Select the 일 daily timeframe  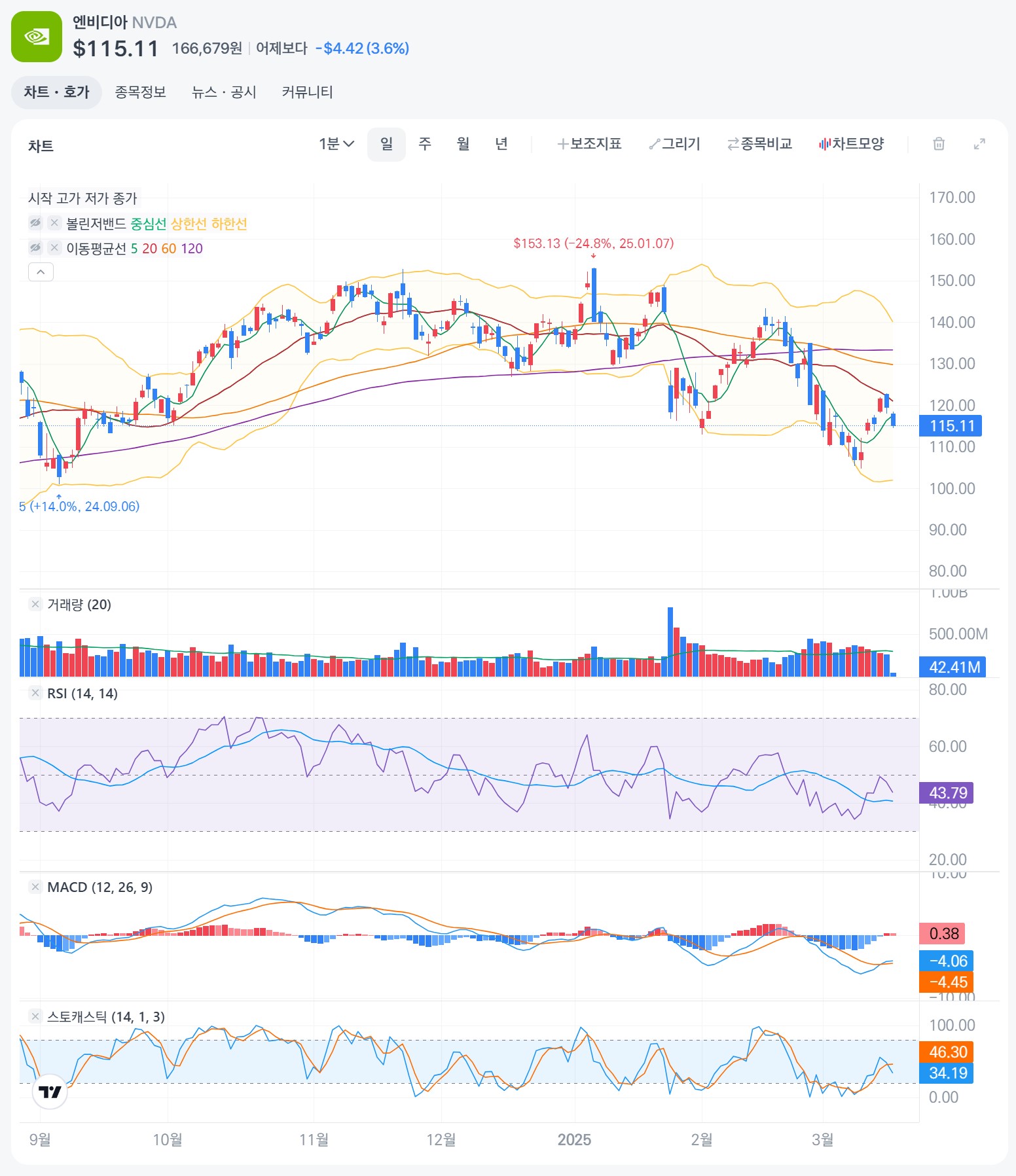point(386,144)
